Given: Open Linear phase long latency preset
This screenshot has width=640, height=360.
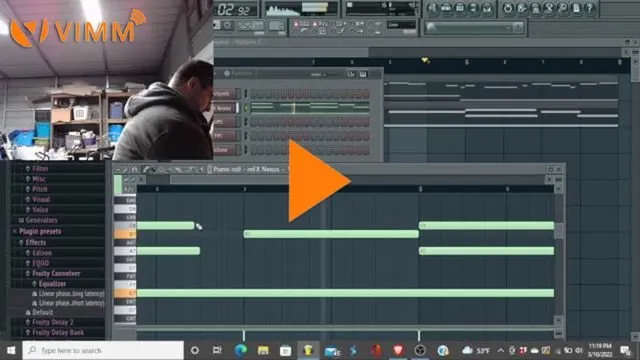Looking at the screenshot, I should (x=68, y=293).
